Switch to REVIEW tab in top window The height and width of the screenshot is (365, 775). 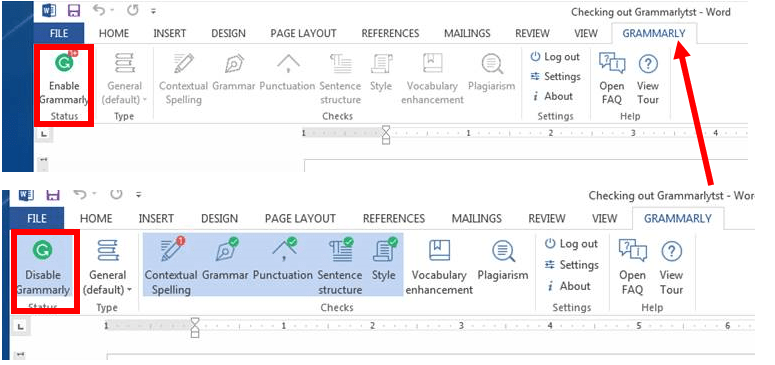[x=532, y=33]
